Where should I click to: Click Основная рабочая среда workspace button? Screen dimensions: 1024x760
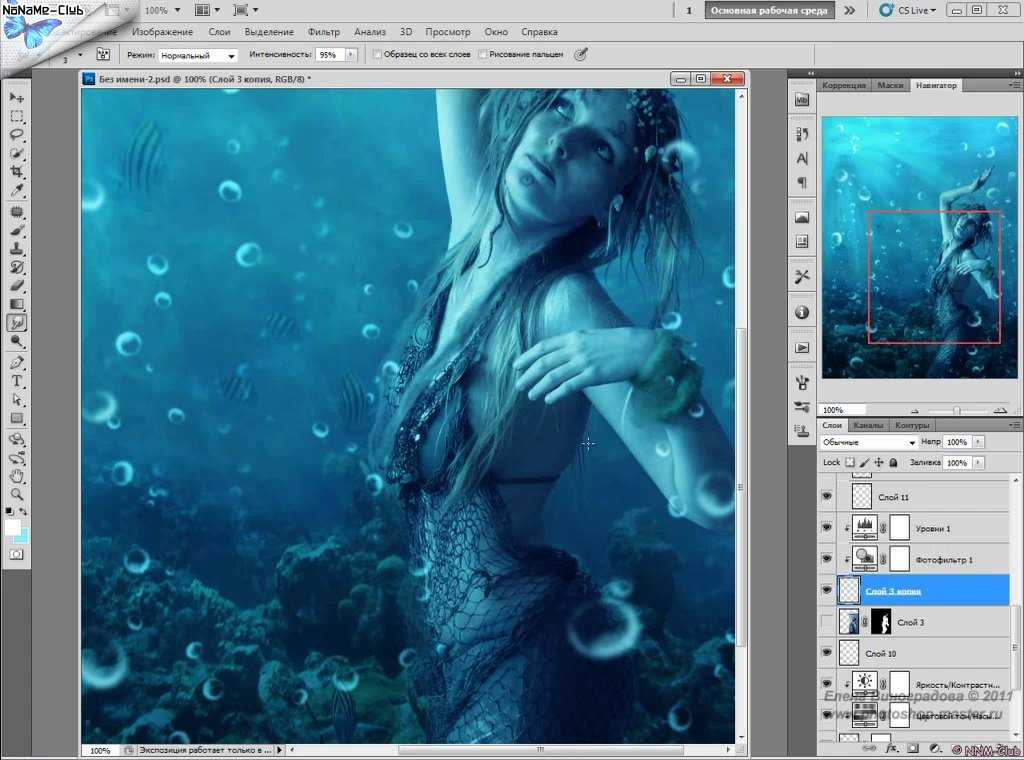tap(769, 10)
